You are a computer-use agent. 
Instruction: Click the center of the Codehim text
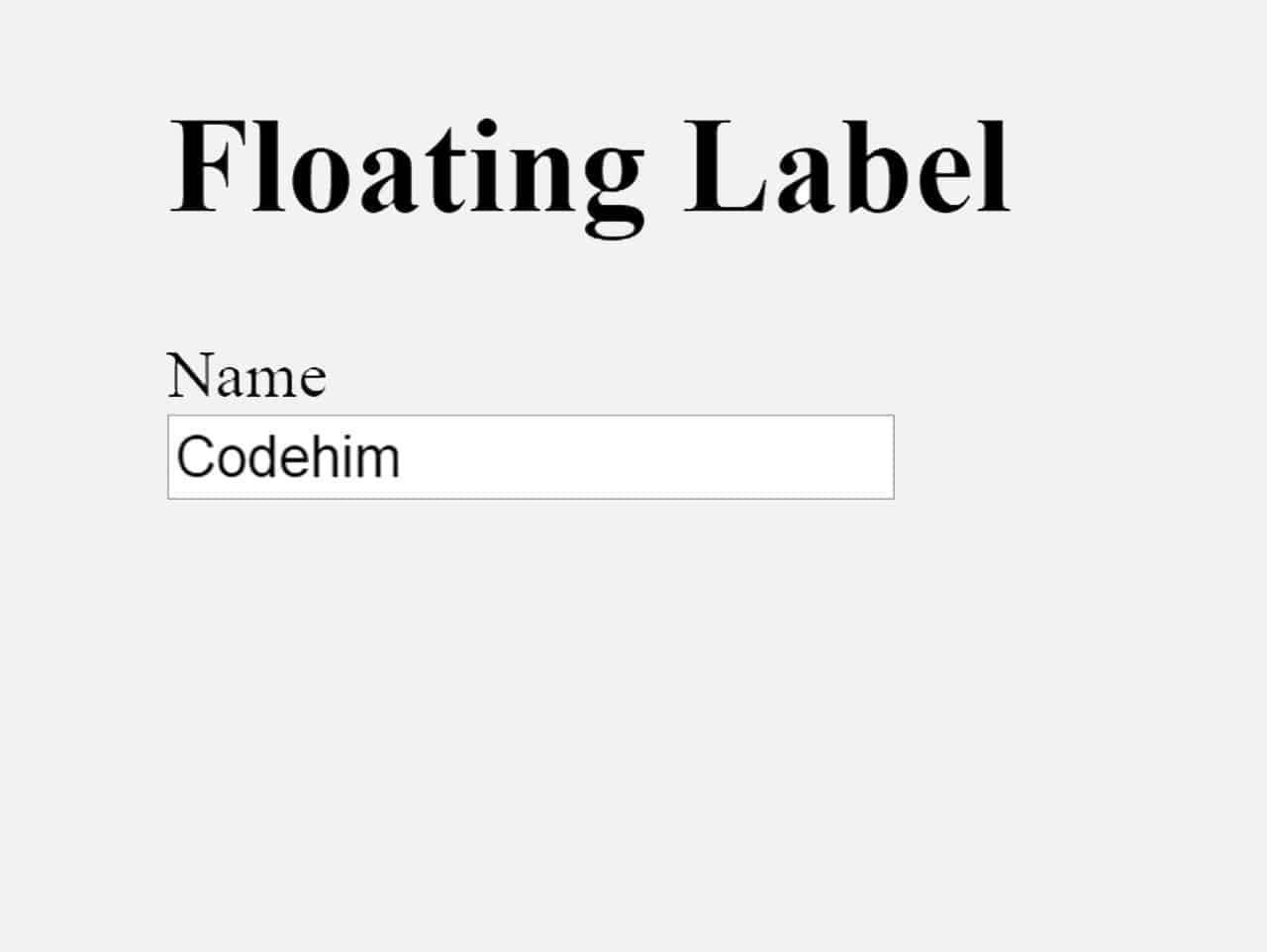click(x=288, y=458)
